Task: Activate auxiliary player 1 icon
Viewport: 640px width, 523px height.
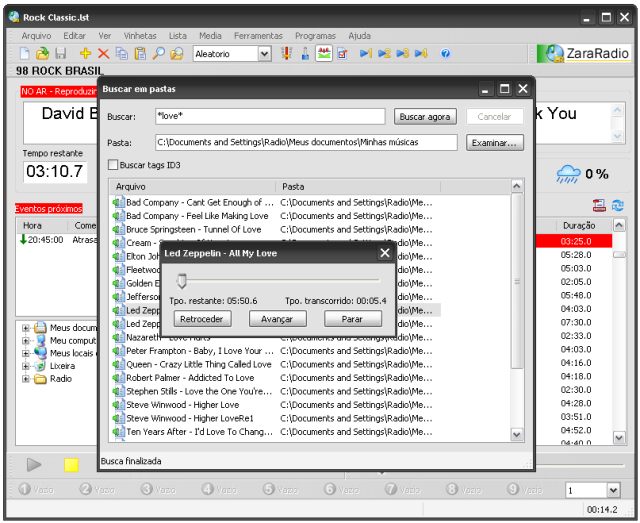Action: 366,53
